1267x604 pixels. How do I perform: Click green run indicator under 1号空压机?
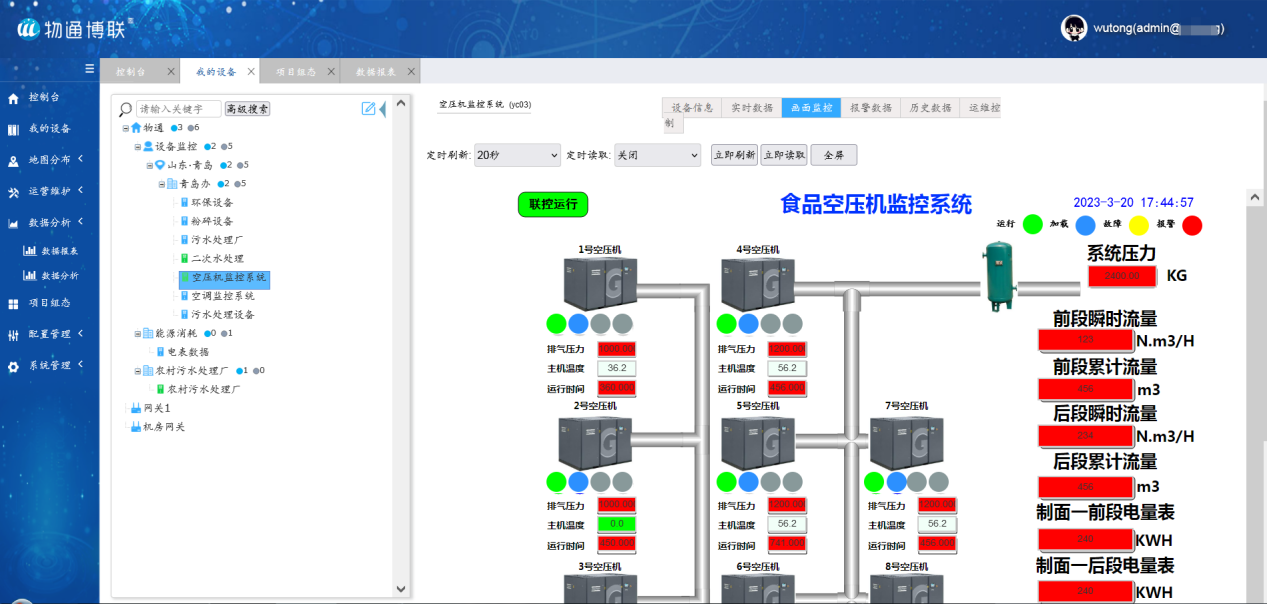[x=556, y=323]
